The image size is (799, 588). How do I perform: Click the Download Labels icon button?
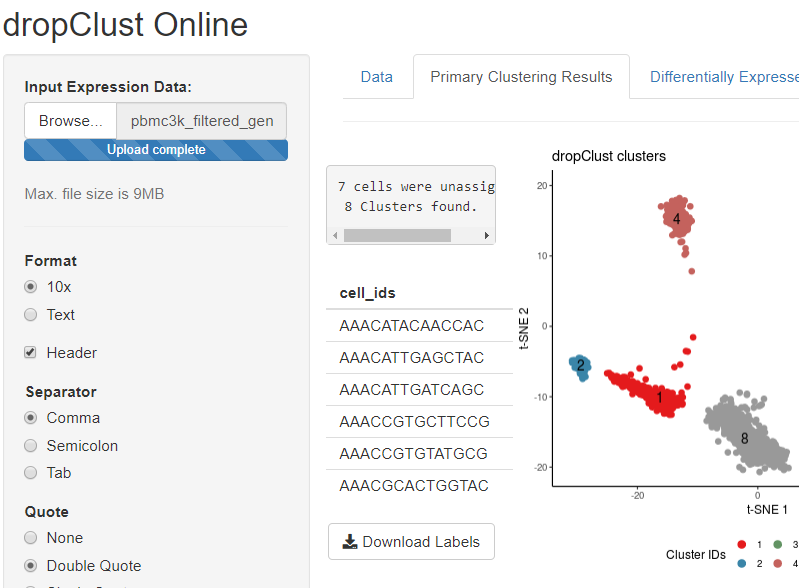[x=411, y=542]
